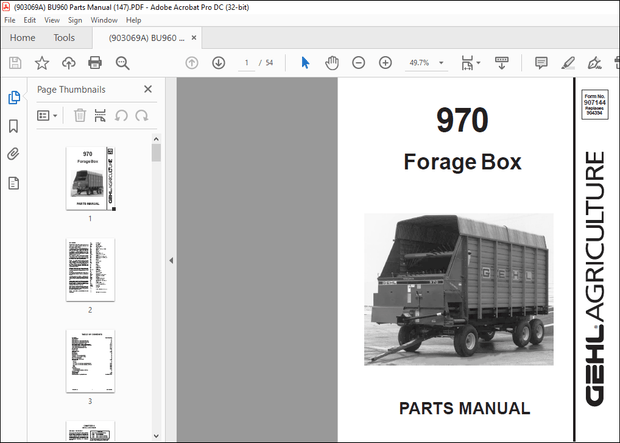620x443 pixels.
Task: Expand the thumbnail options dropdown
Action: [47, 116]
